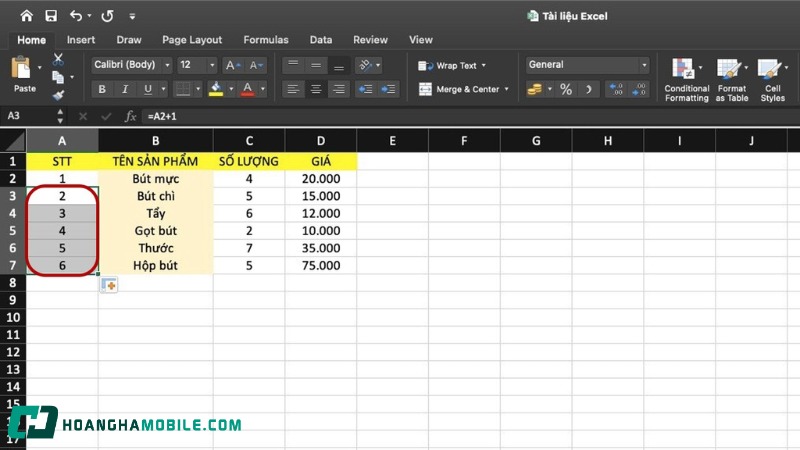This screenshot has height=450, width=800.
Task: Toggle Bold formatting
Action: [x=102, y=89]
